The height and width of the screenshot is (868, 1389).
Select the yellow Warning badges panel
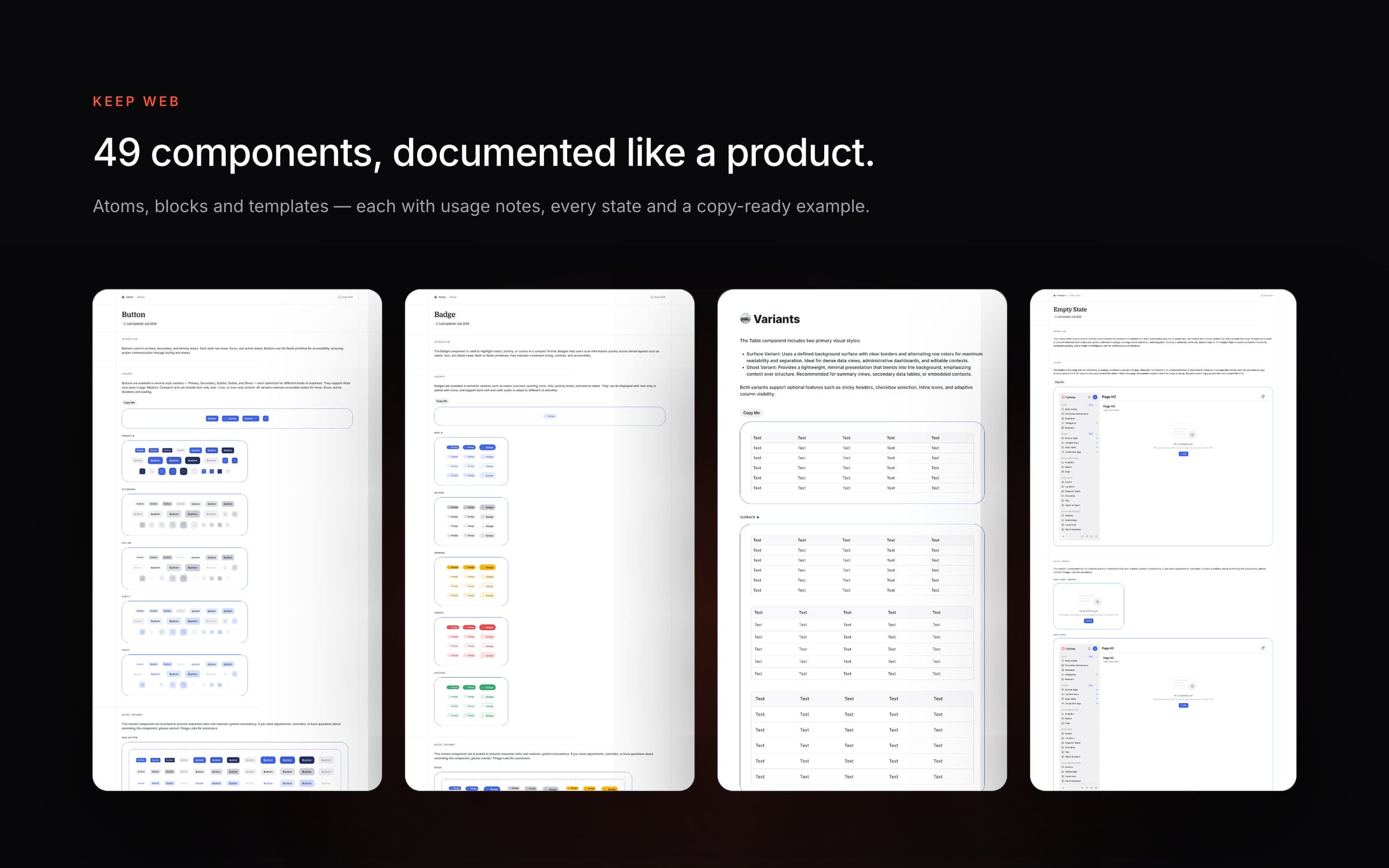coord(471,582)
